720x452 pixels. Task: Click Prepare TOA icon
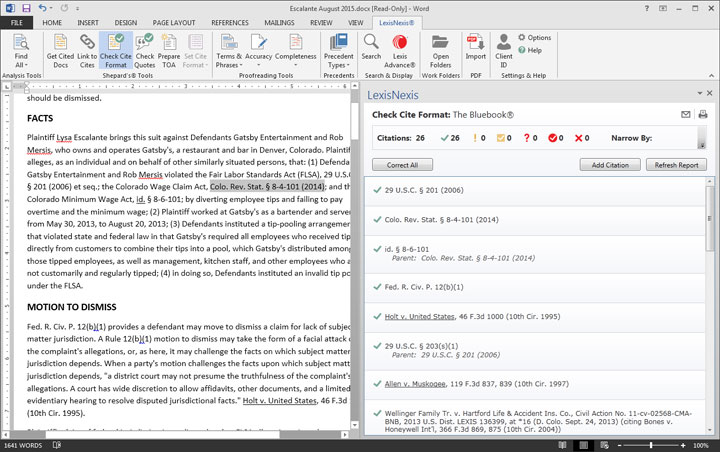(169, 51)
